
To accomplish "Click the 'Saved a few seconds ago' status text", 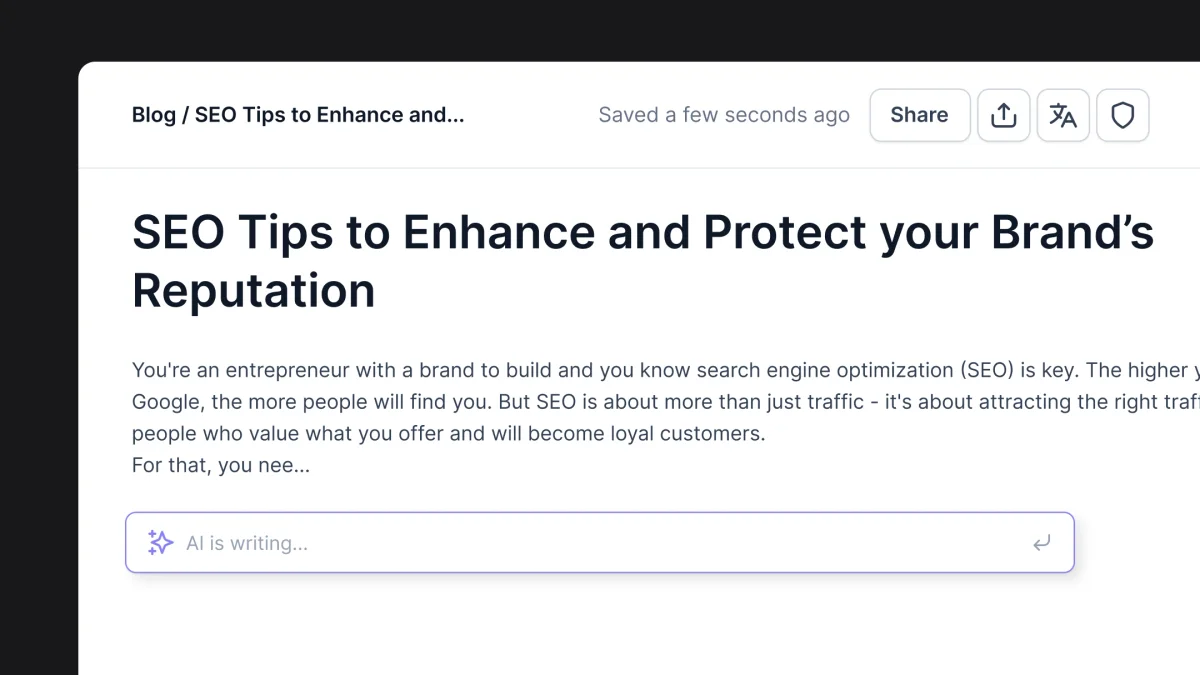I will pyautogui.click(x=724, y=114).
